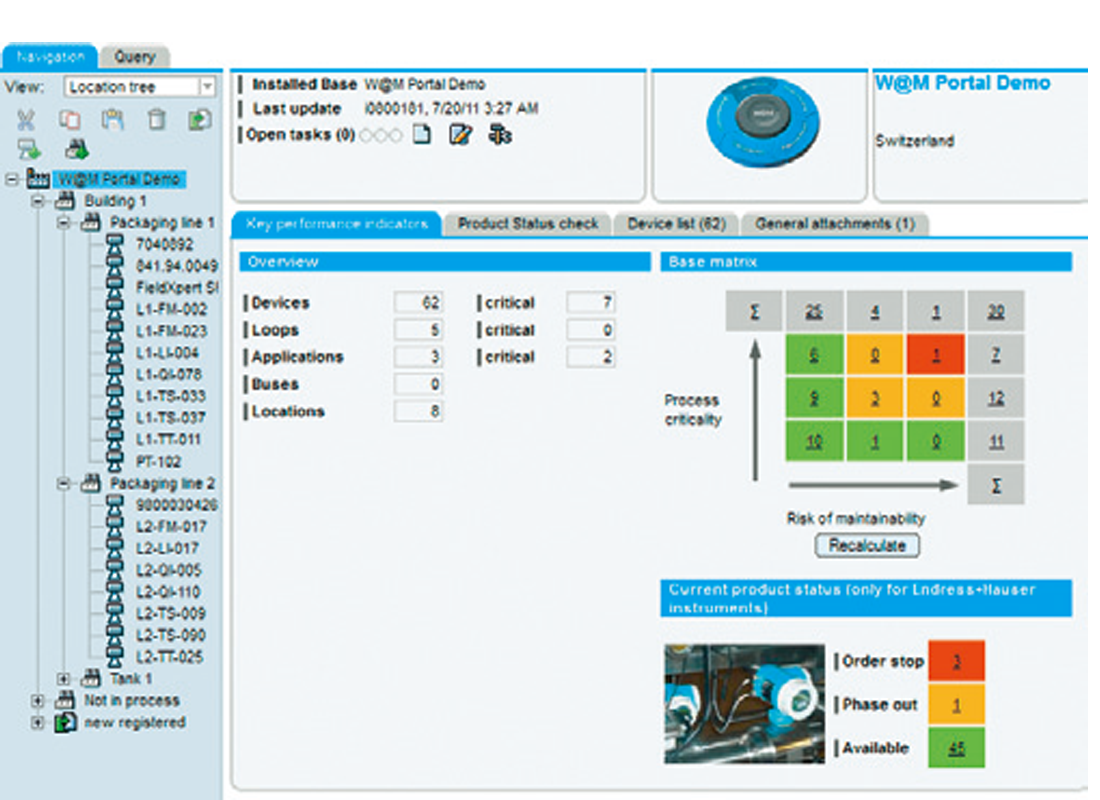Expand the Not in process node
The width and height of the screenshot is (1100, 800).
click(38, 700)
